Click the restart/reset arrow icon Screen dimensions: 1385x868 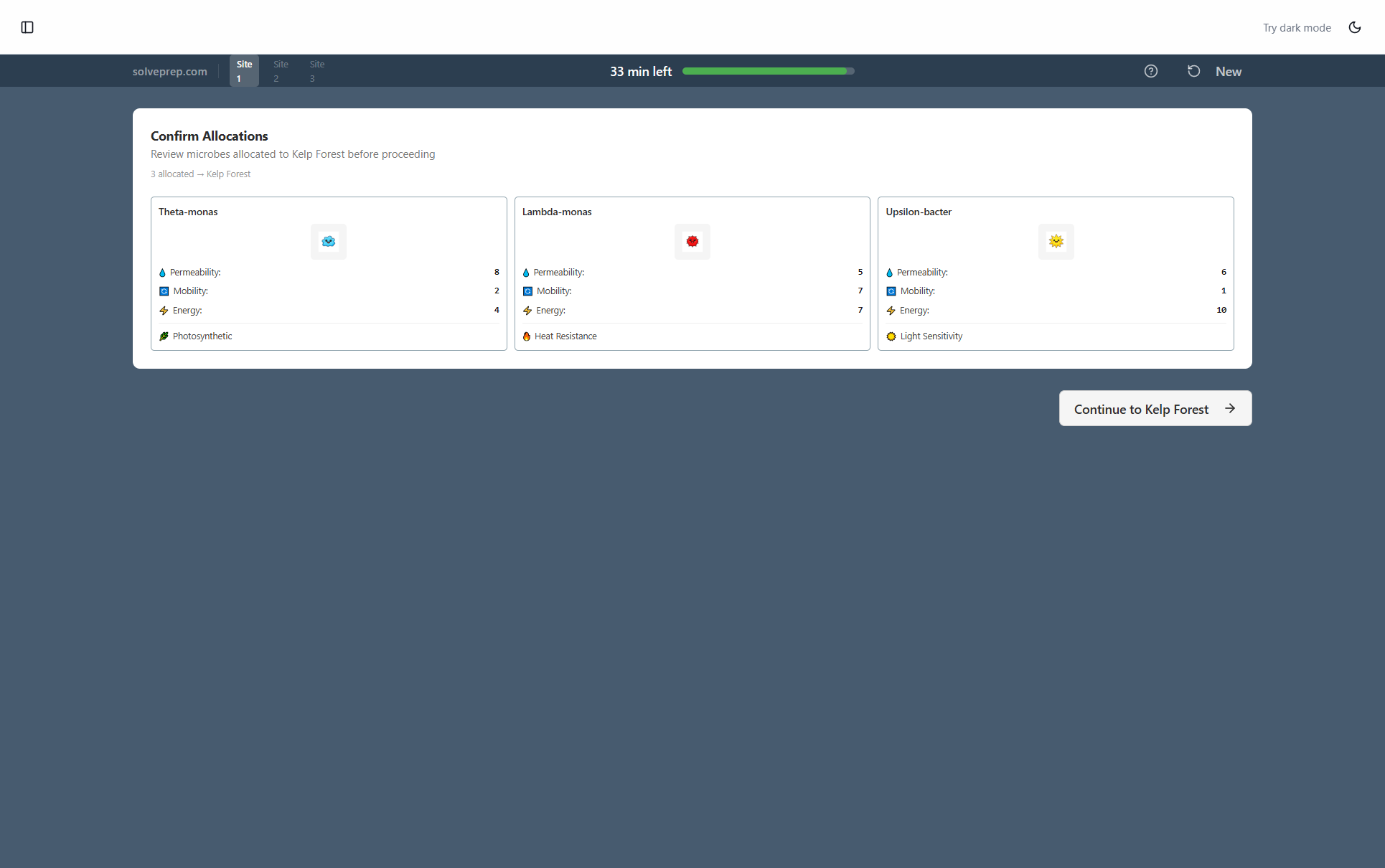[1193, 71]
